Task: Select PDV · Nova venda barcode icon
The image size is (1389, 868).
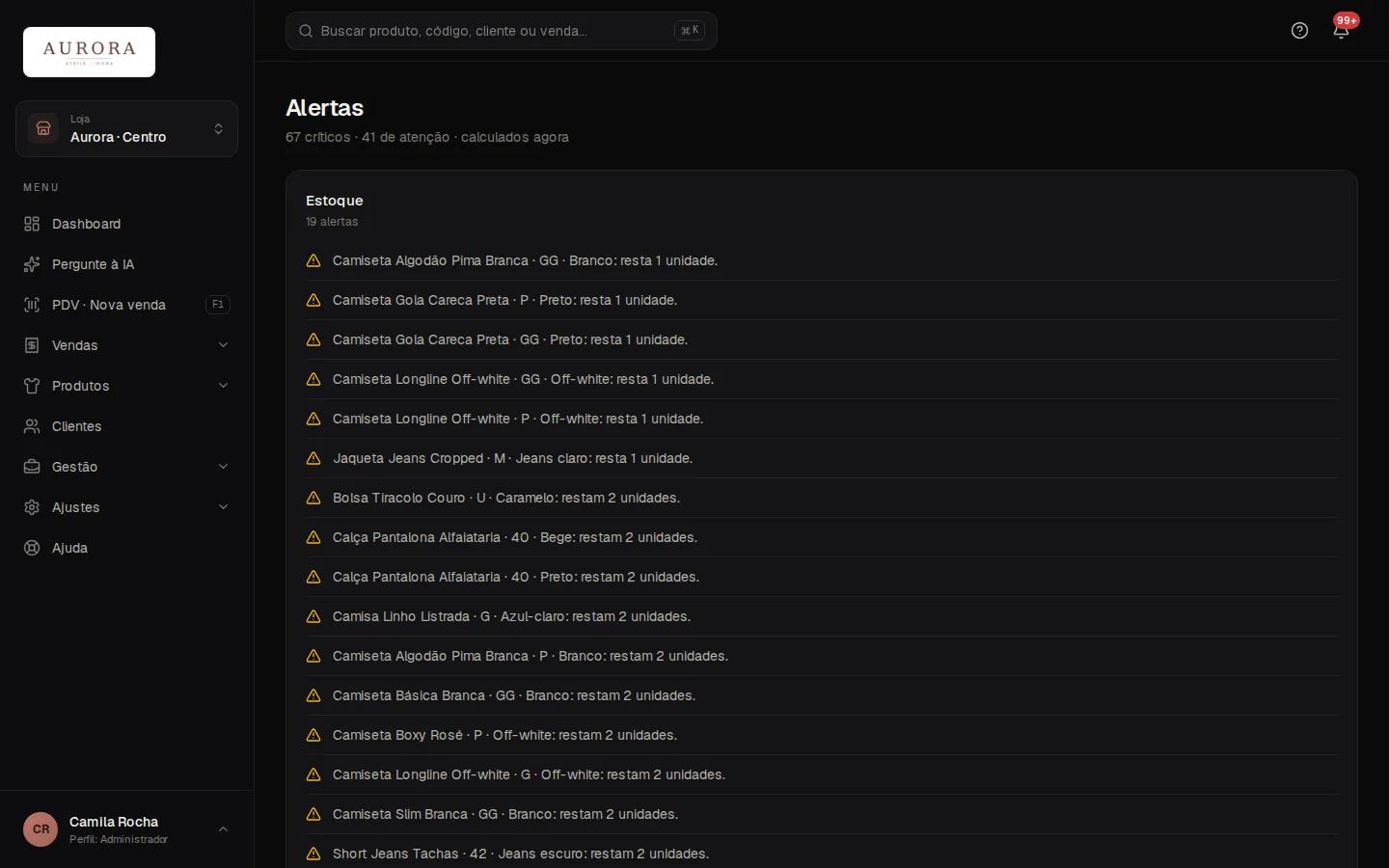Action: coord(32,305)
